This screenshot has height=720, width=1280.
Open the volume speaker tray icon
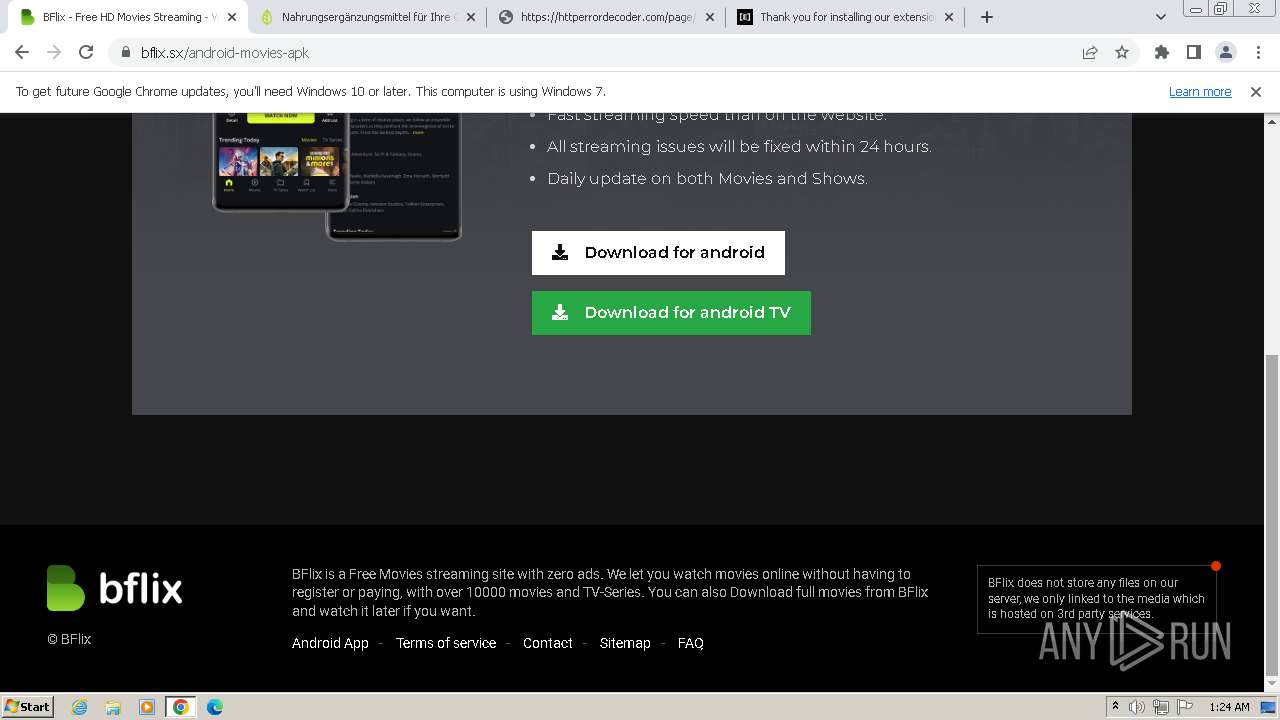click(1137, 707)
